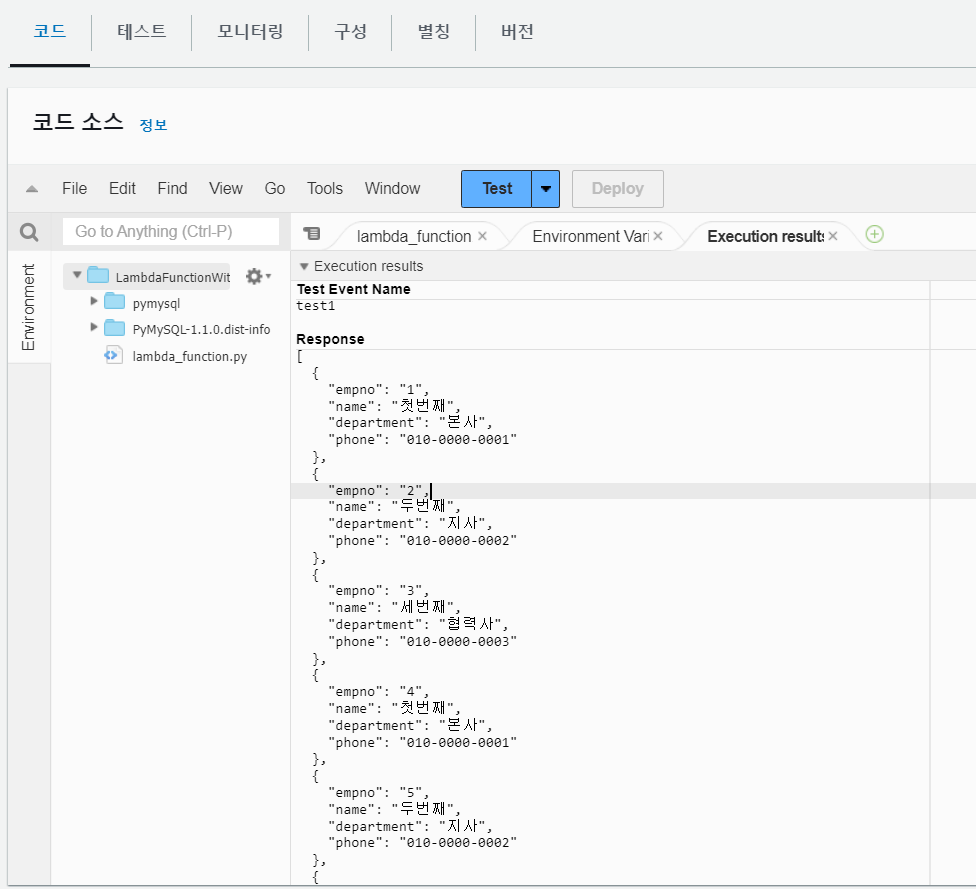Screen dimensions: 976x889
Task: Open the search magnifier icon in sidebar
Action: point(29,232)
